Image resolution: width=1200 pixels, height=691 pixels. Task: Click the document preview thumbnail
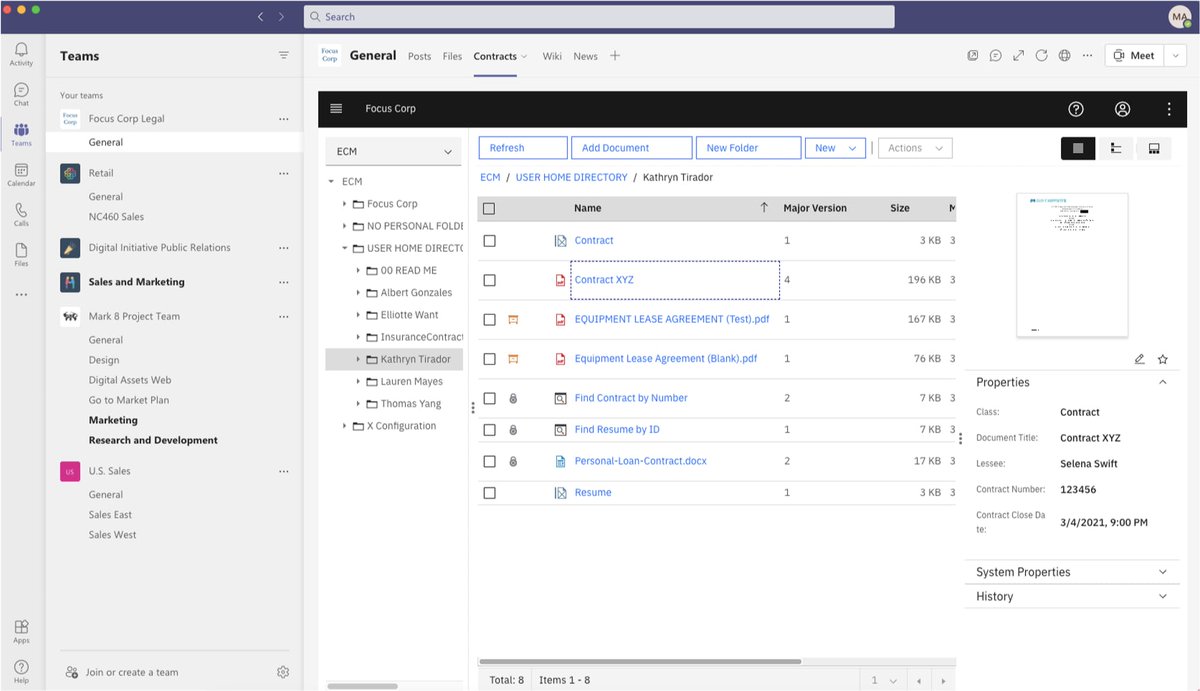(x=1072, y=265)
